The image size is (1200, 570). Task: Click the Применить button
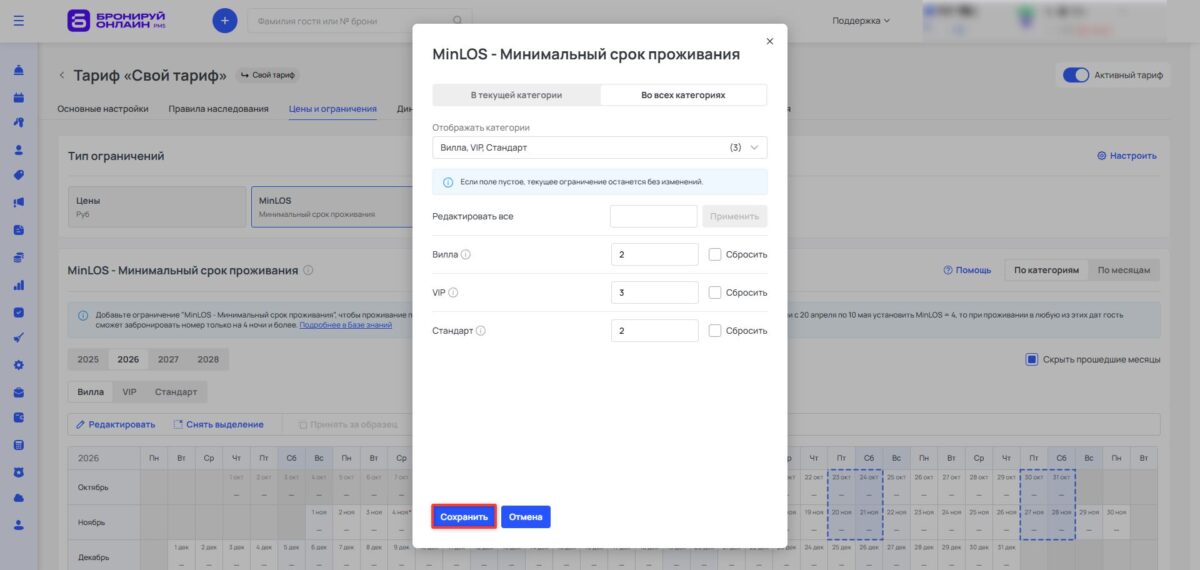click(735, 216)
